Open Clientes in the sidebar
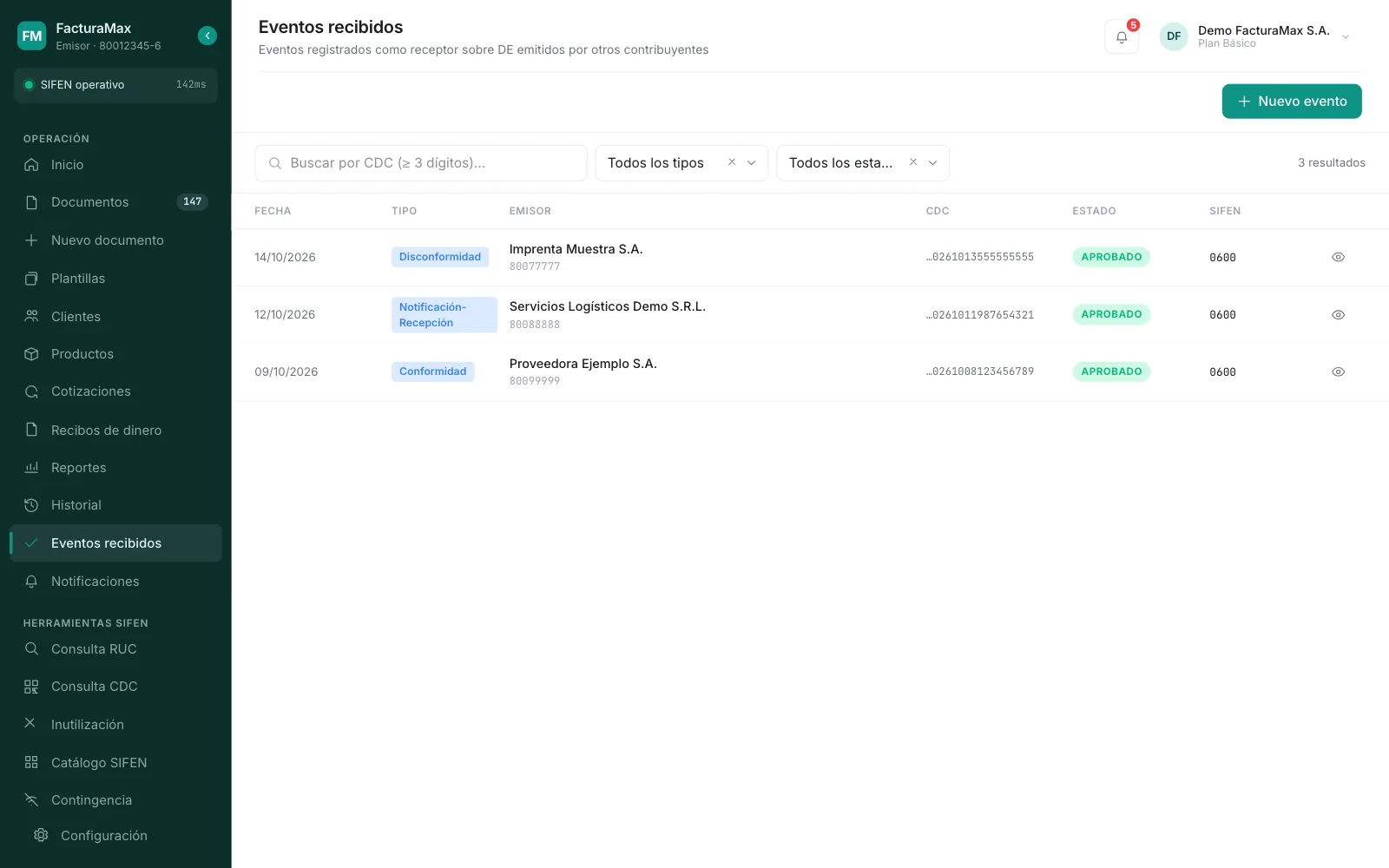Image resolution: width=1389 pixels, height=868 pixels. pyautogui.click(x=115, y=317)
